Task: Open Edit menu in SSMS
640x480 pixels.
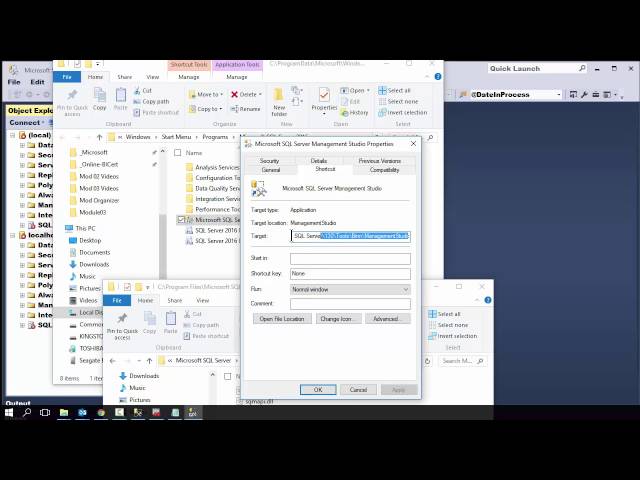Action: [38, 82]
